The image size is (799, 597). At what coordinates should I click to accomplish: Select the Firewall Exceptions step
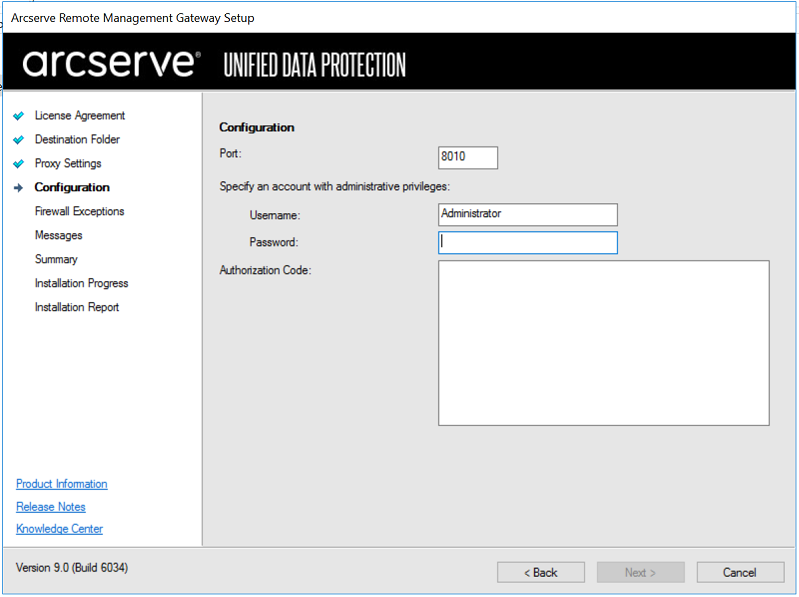(x=79, y=211)
